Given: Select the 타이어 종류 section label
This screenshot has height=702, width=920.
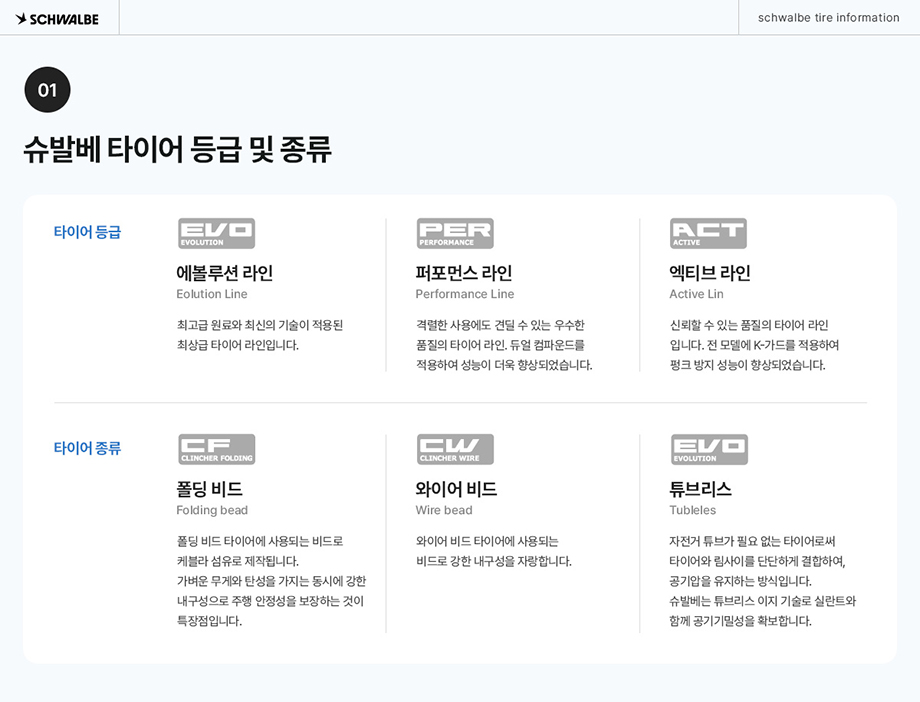Looking at the screenshot, I should tap(87, 448).
